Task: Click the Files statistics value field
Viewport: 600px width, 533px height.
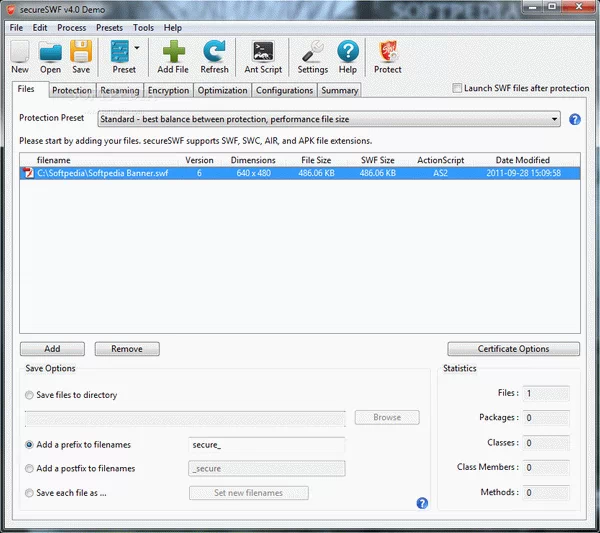Action: (x=546, y=393)
